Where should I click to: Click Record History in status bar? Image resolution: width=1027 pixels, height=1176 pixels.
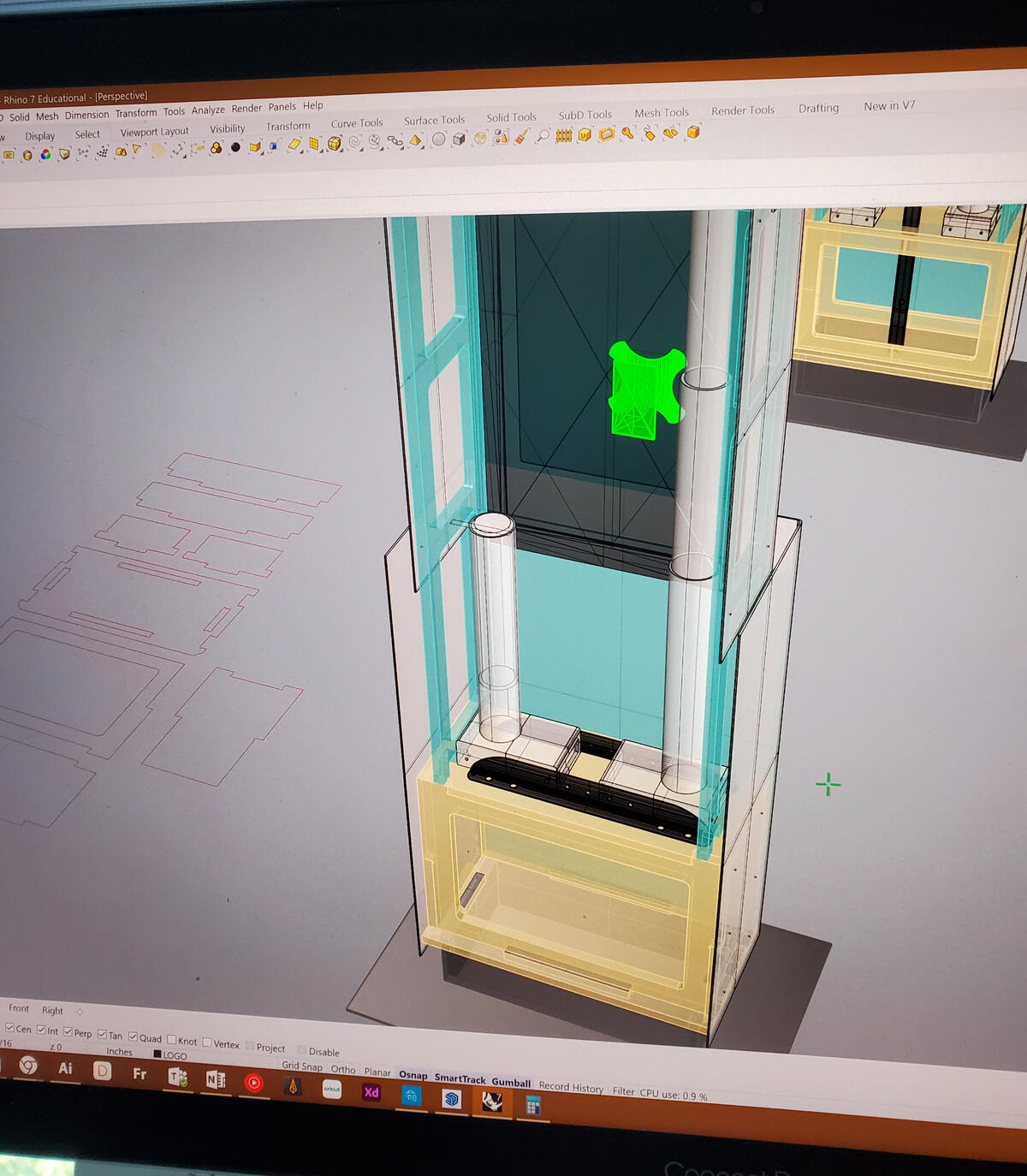point(571,1087)
